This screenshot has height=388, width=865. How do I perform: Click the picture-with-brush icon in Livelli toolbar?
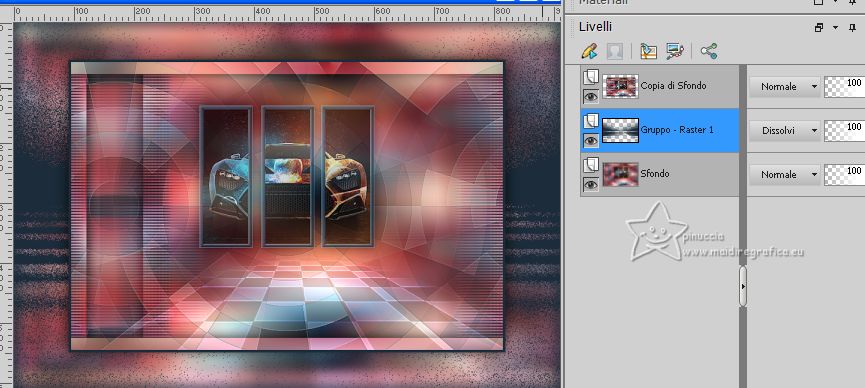[x=648, y=52]
